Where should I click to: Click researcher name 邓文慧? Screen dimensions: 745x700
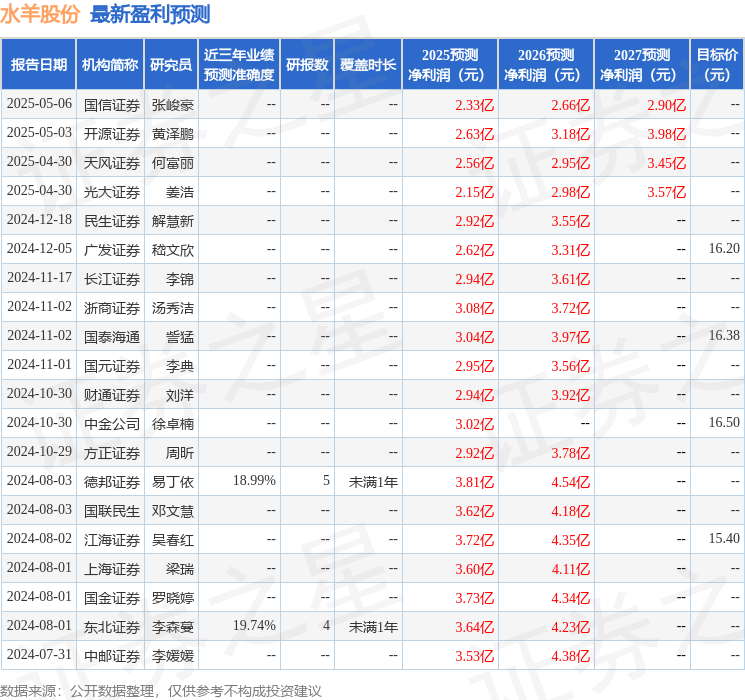173,511
